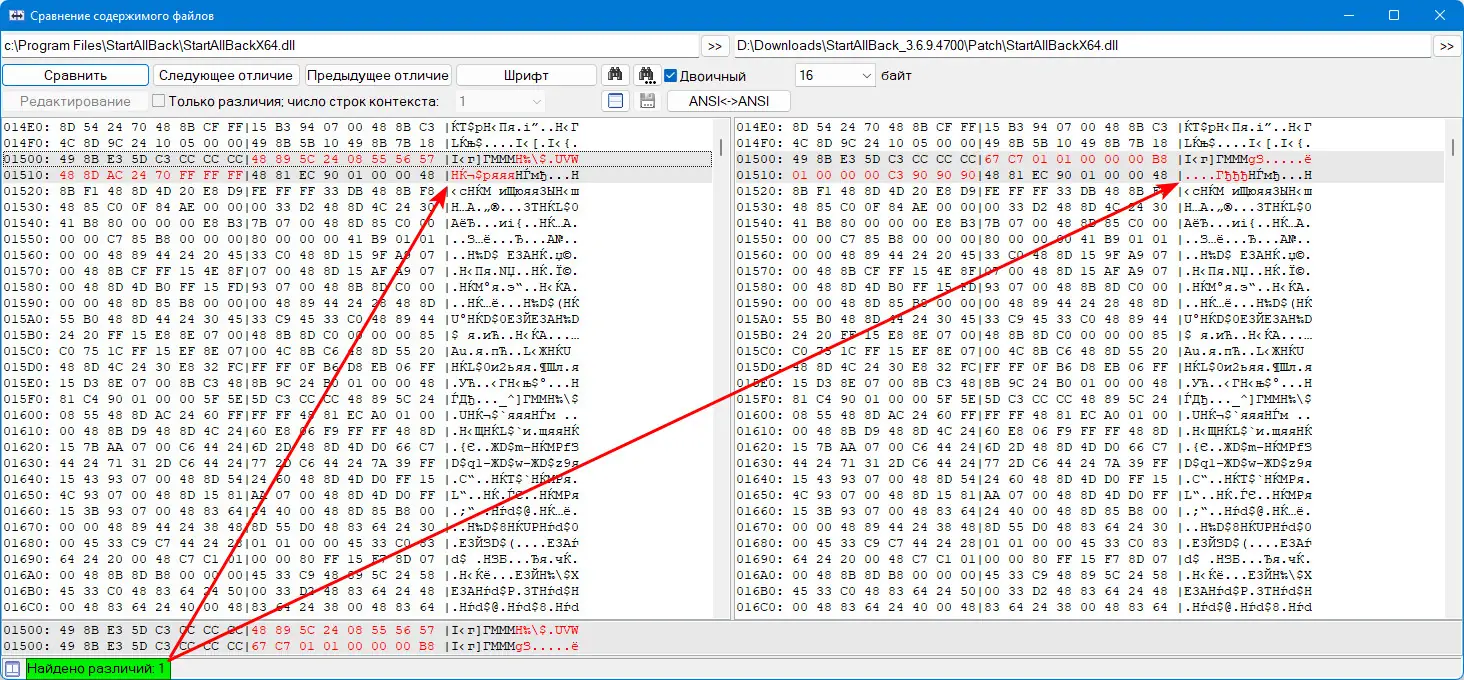This screenshot has height=680, width=1464.
Task: Select right pane row 01500 with bytes 67 C7 01 01
Action: tap(1090, 159)
